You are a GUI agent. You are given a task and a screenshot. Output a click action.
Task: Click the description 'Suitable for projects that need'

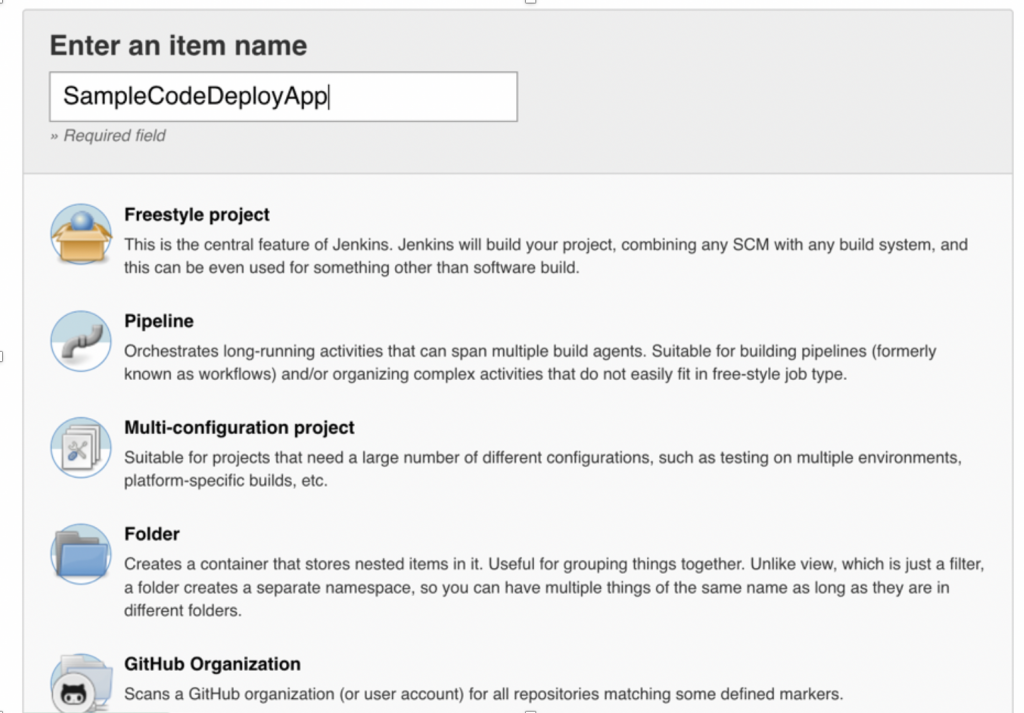pos(543,469)
